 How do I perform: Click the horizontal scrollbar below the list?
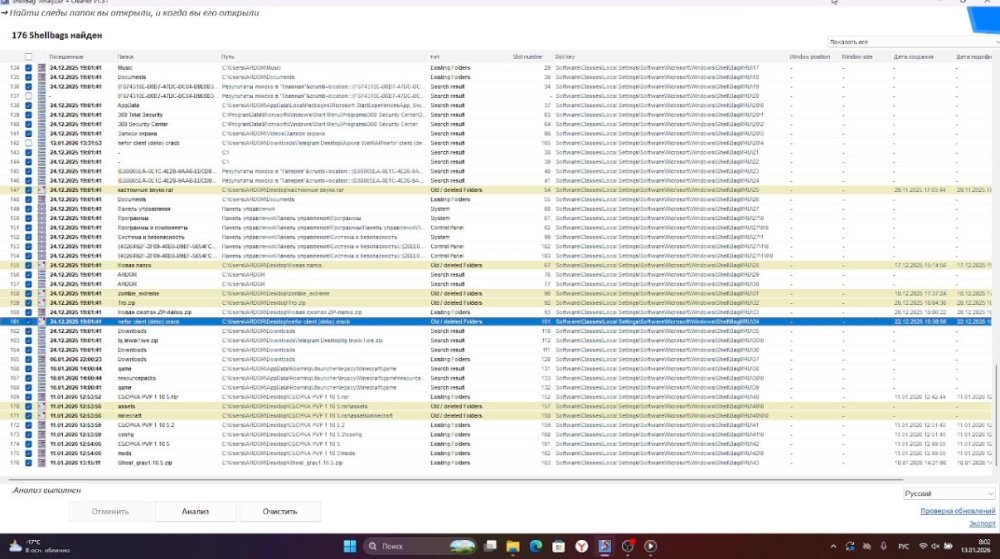coord(456,479)
